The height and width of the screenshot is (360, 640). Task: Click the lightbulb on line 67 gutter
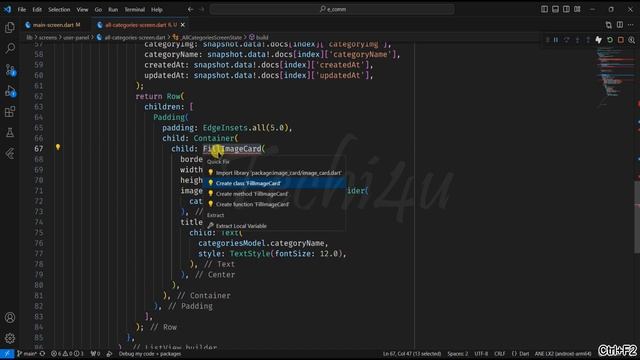pos(58,147)
